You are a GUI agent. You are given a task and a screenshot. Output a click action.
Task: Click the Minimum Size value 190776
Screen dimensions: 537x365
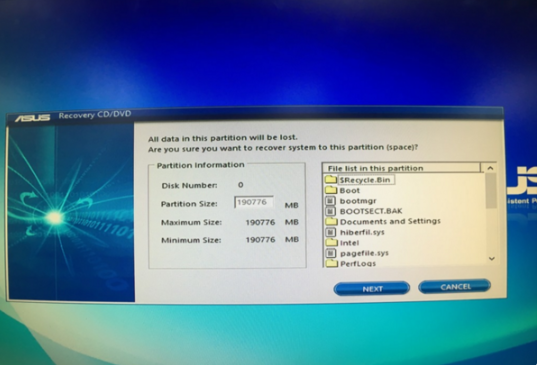tap(260, 239)
